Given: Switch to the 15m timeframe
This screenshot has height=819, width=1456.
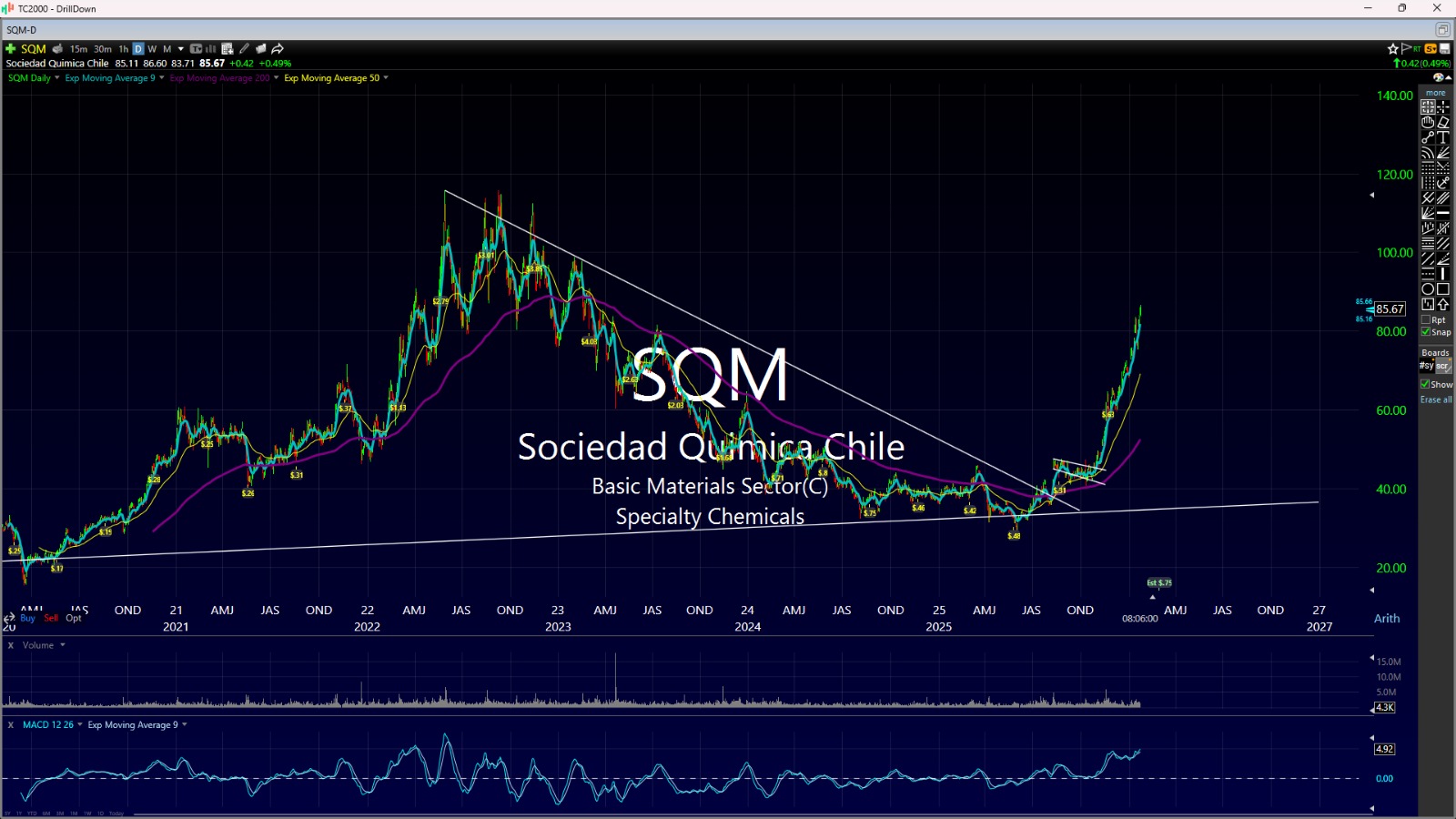Looking at the screenshot, I should tap(79, 49).
